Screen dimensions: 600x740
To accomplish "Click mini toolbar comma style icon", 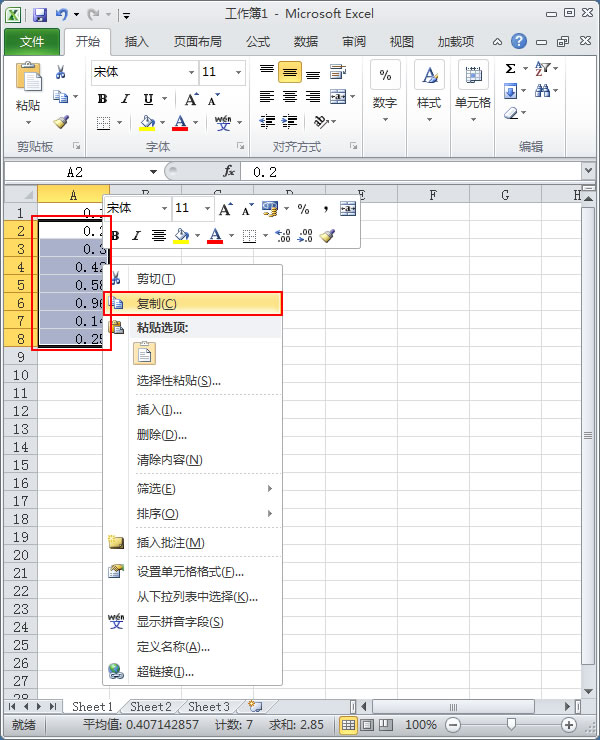I will [326, 209].
